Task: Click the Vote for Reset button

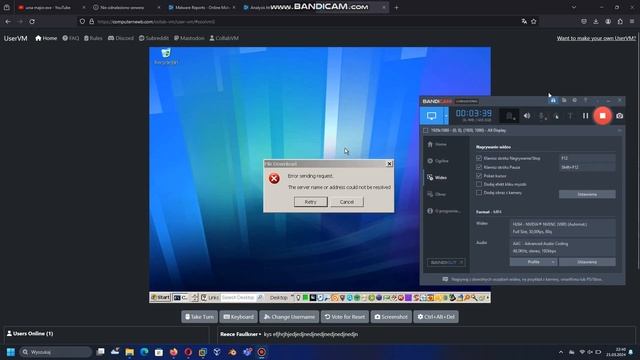Action: coord(345,317)
